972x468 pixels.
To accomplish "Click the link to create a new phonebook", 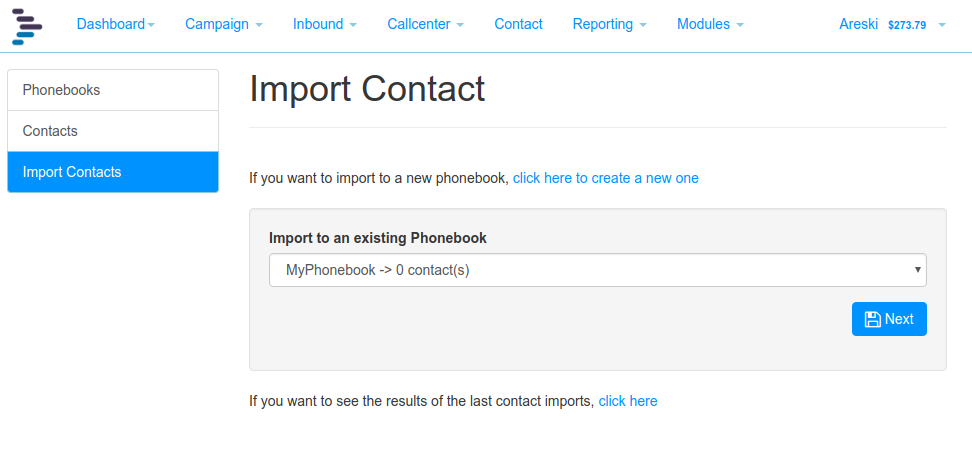I will pos(606,179).
